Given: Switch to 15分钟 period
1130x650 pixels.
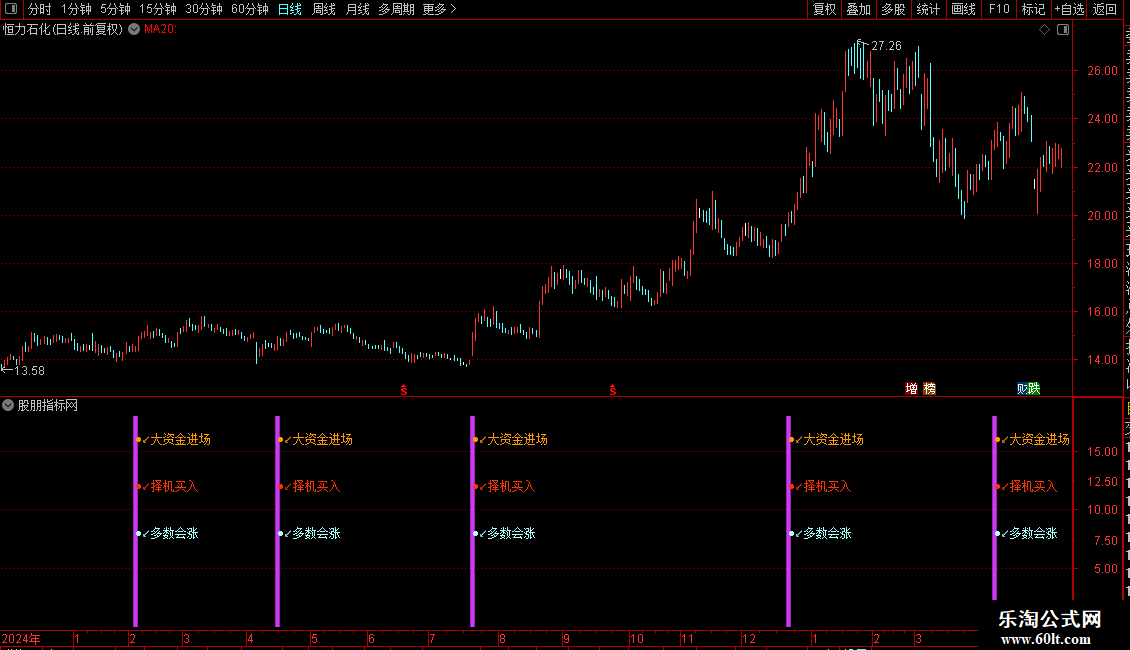Looking at the screenshot, I should pyautogui.click(x=158, y=9).
